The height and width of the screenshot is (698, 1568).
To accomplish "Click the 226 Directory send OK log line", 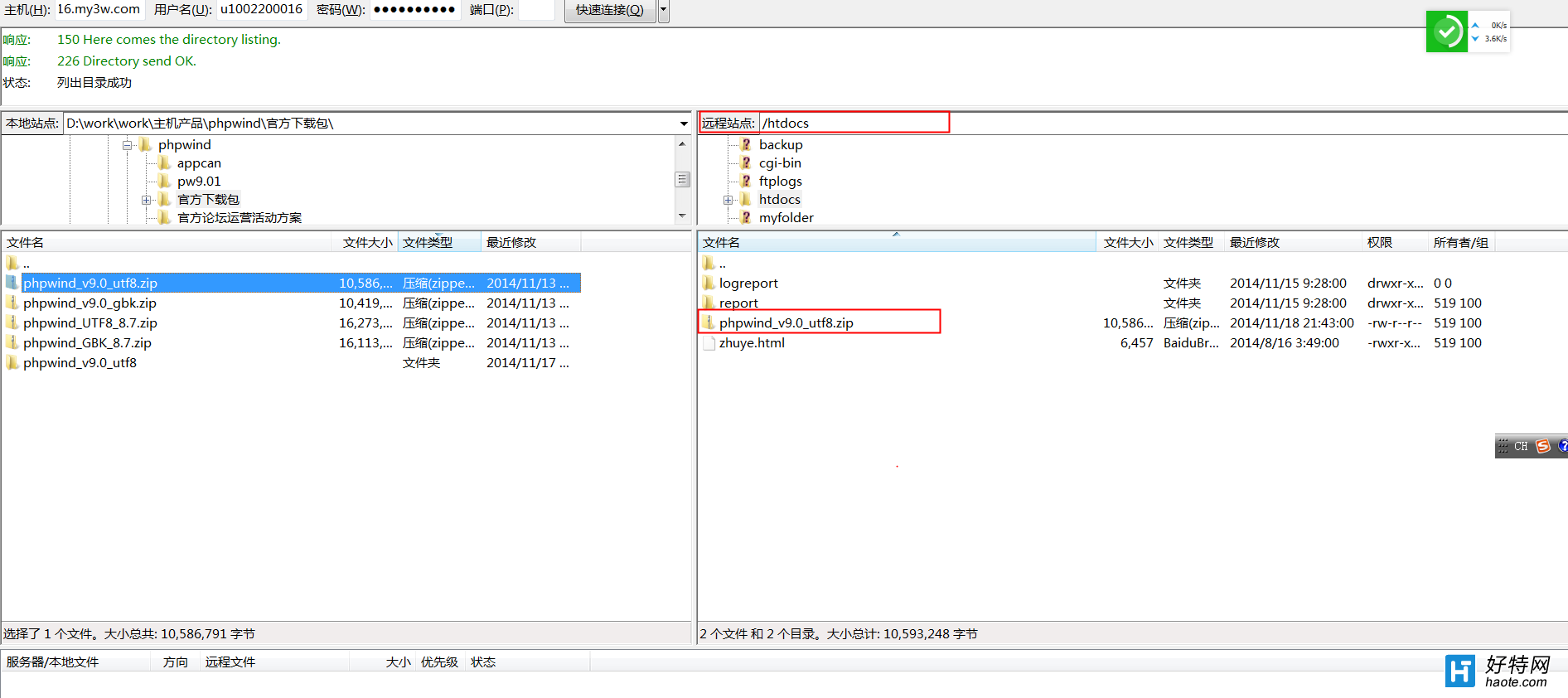I will 127,61.
